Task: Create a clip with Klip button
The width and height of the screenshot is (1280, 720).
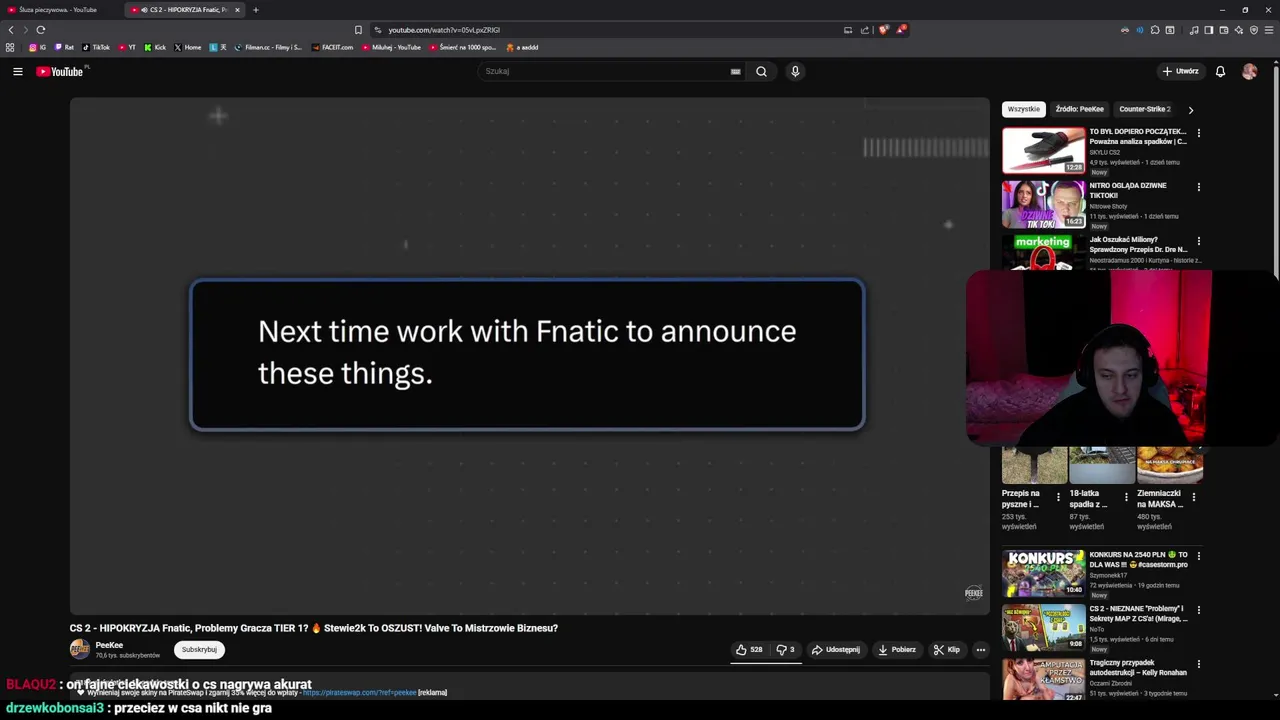Action: 947,650
